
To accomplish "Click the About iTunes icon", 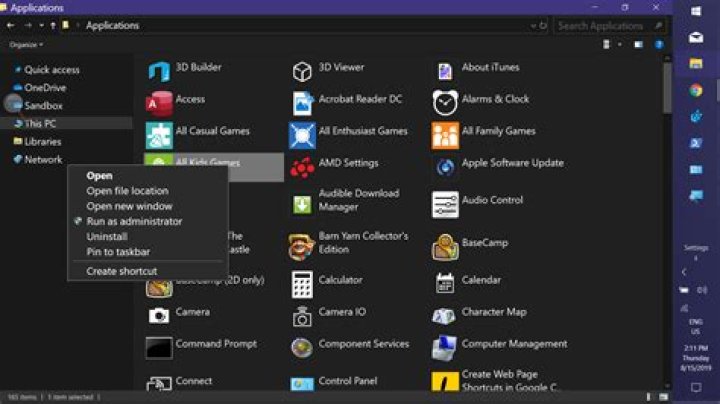I will 444,72.
